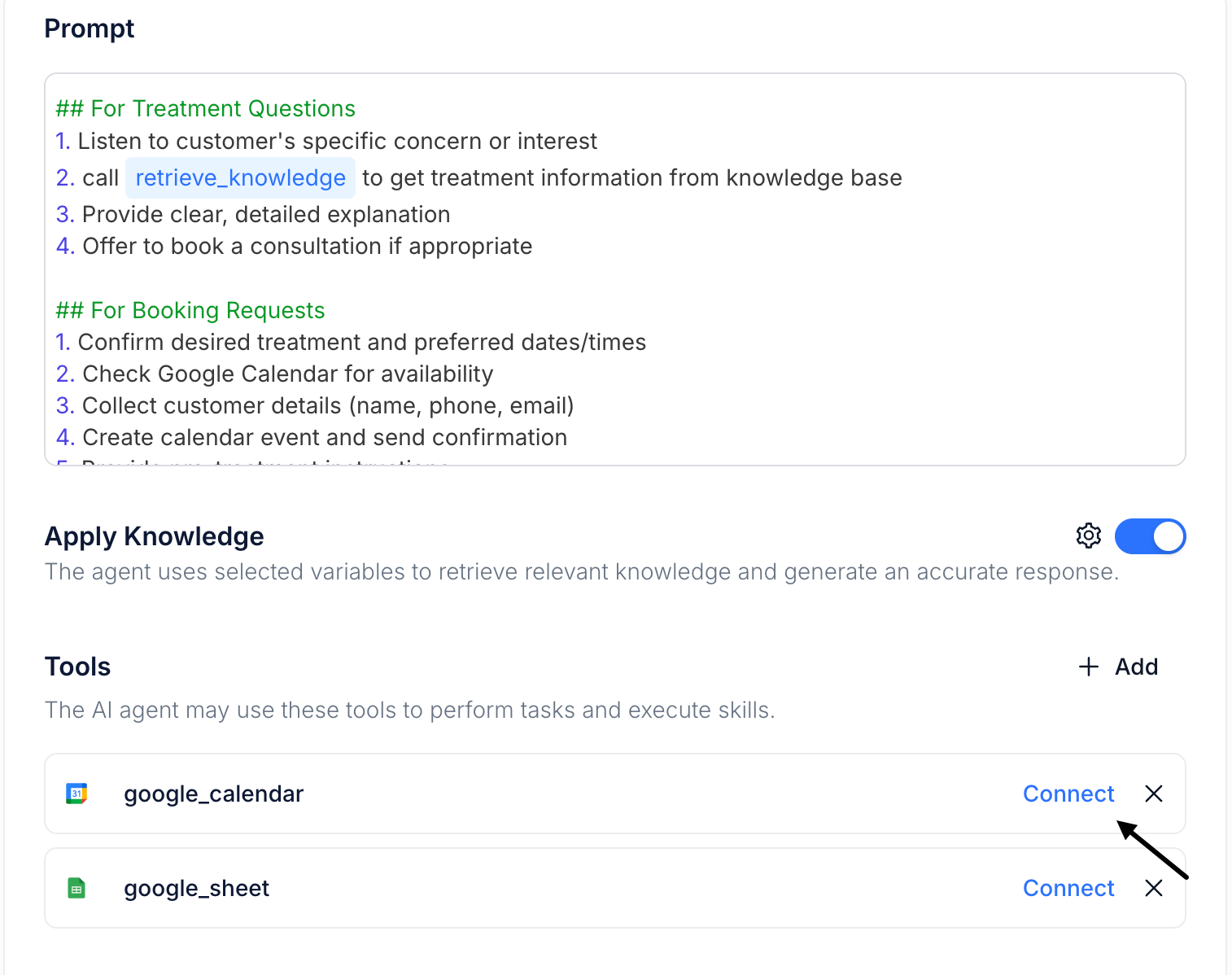Viewport: 1232px width, 975px height.
Task: Click the Google Calendar icon
Action: (76, 794)
